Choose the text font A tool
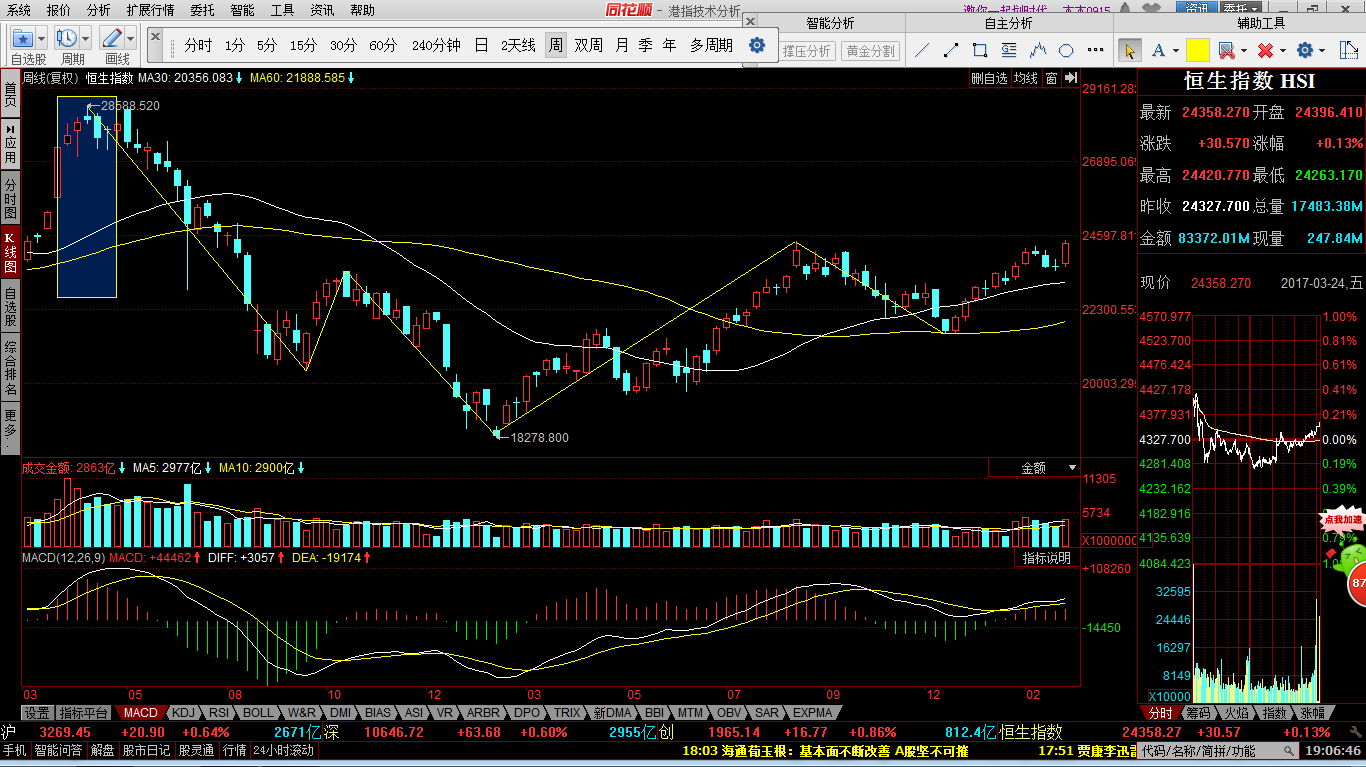1366x767 pixels. 1158,50
